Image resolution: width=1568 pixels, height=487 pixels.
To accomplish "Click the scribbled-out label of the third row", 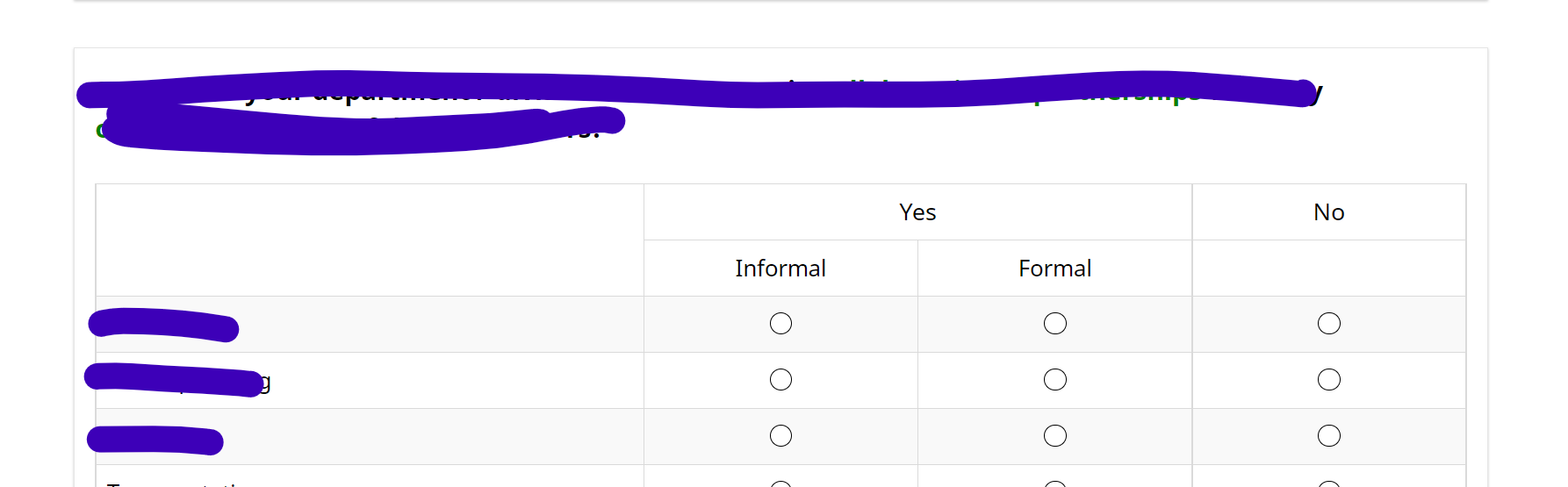I will click(155, 440).
